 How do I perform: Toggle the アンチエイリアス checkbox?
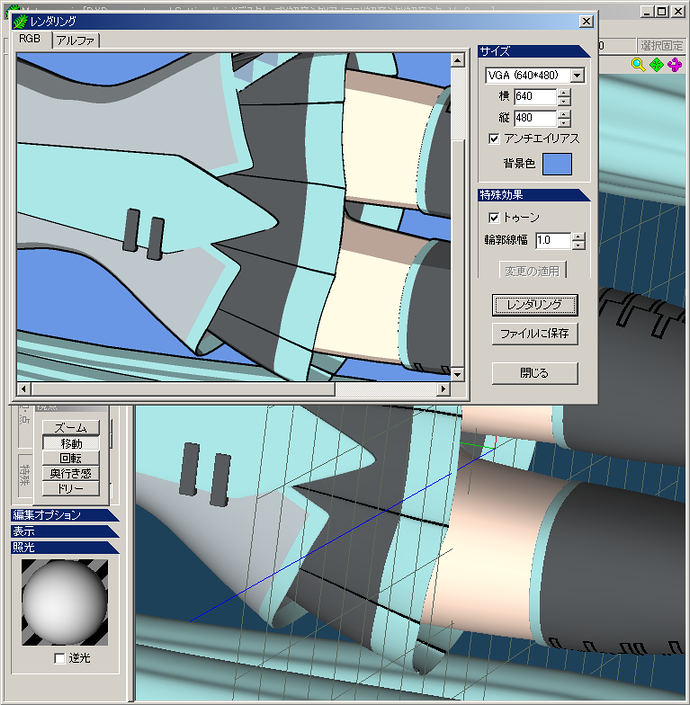(494, 138)
